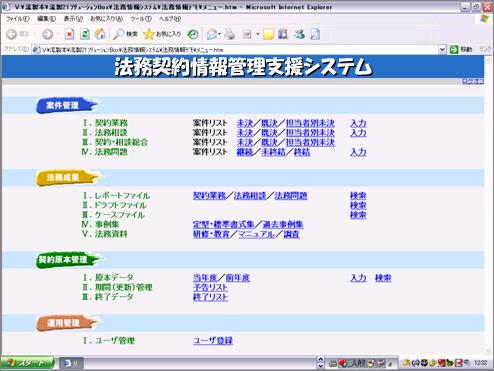
Task: Click the Print printer icon
Action: (x=230, y=34)
